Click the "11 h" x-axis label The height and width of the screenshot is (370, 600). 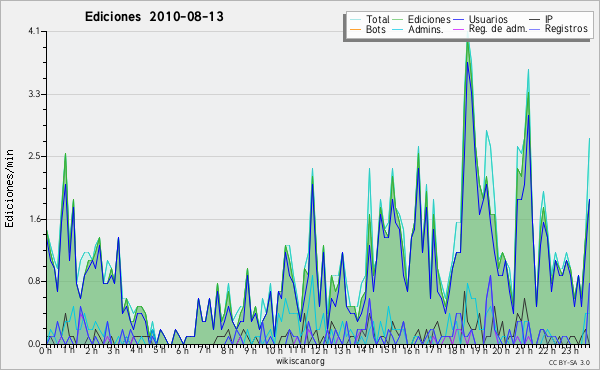pyautogui.click(x=297, y=350)
